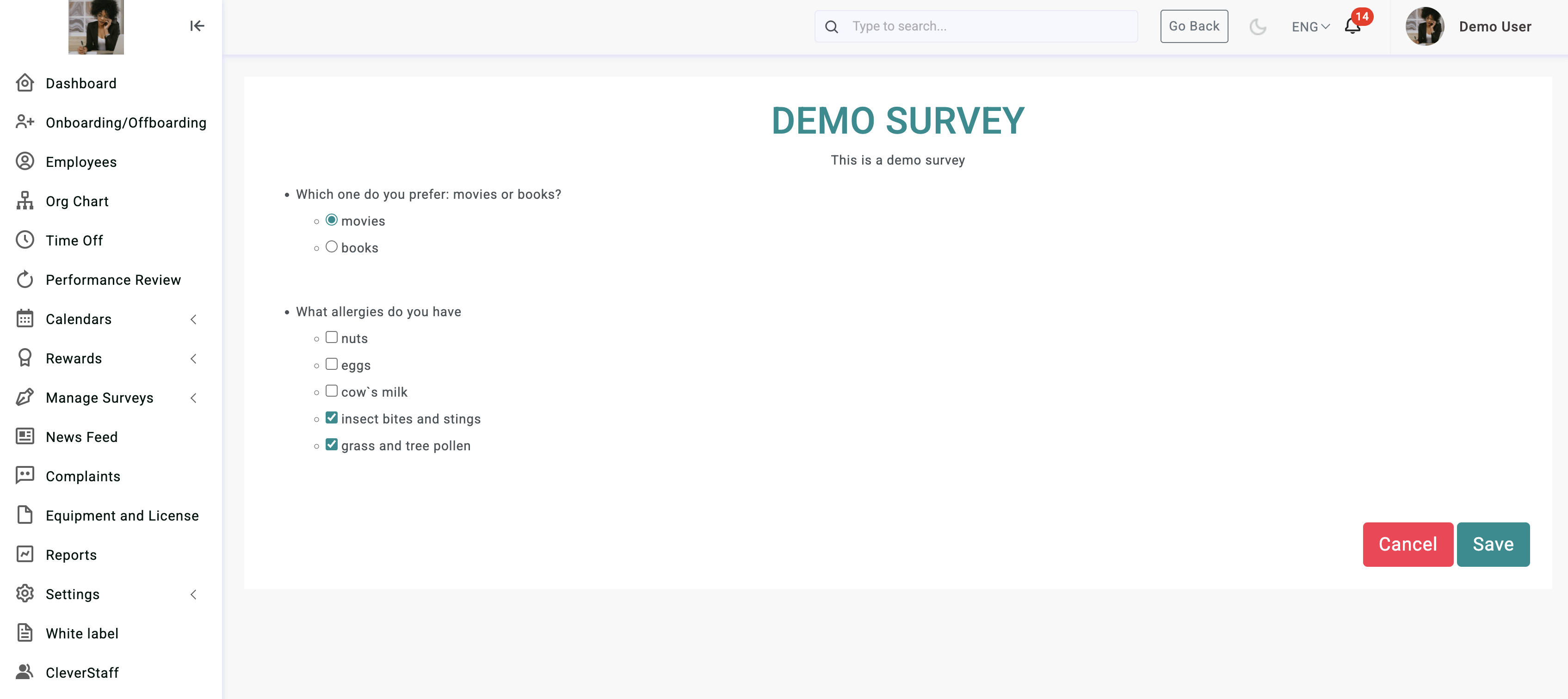Click the Calendars calendar icon
This screenshot has width=1568, height=699.
pyautogui.click(x=25, y=319)
